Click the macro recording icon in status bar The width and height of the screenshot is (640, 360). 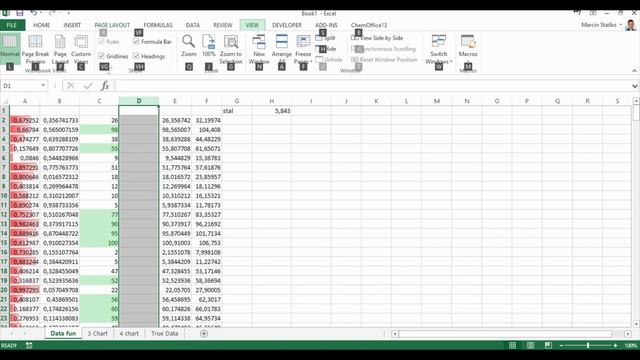tap(29, 345)
